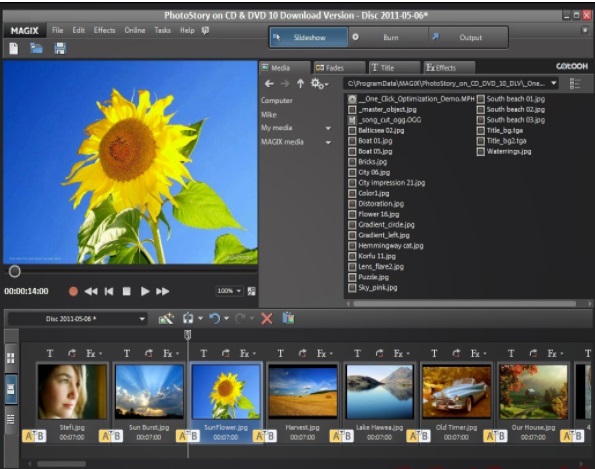This screenshot has width=595, height=469.
Task: Open the Disc 2011-05-06 slideshow dropdown
Action: click(142, 319)
